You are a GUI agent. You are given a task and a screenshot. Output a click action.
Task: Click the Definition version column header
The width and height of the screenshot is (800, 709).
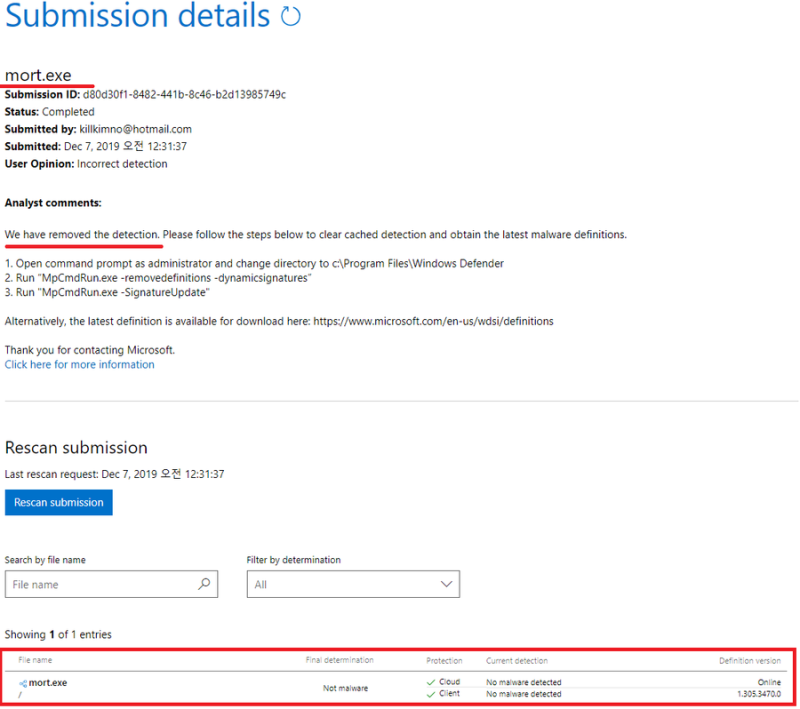749,661
